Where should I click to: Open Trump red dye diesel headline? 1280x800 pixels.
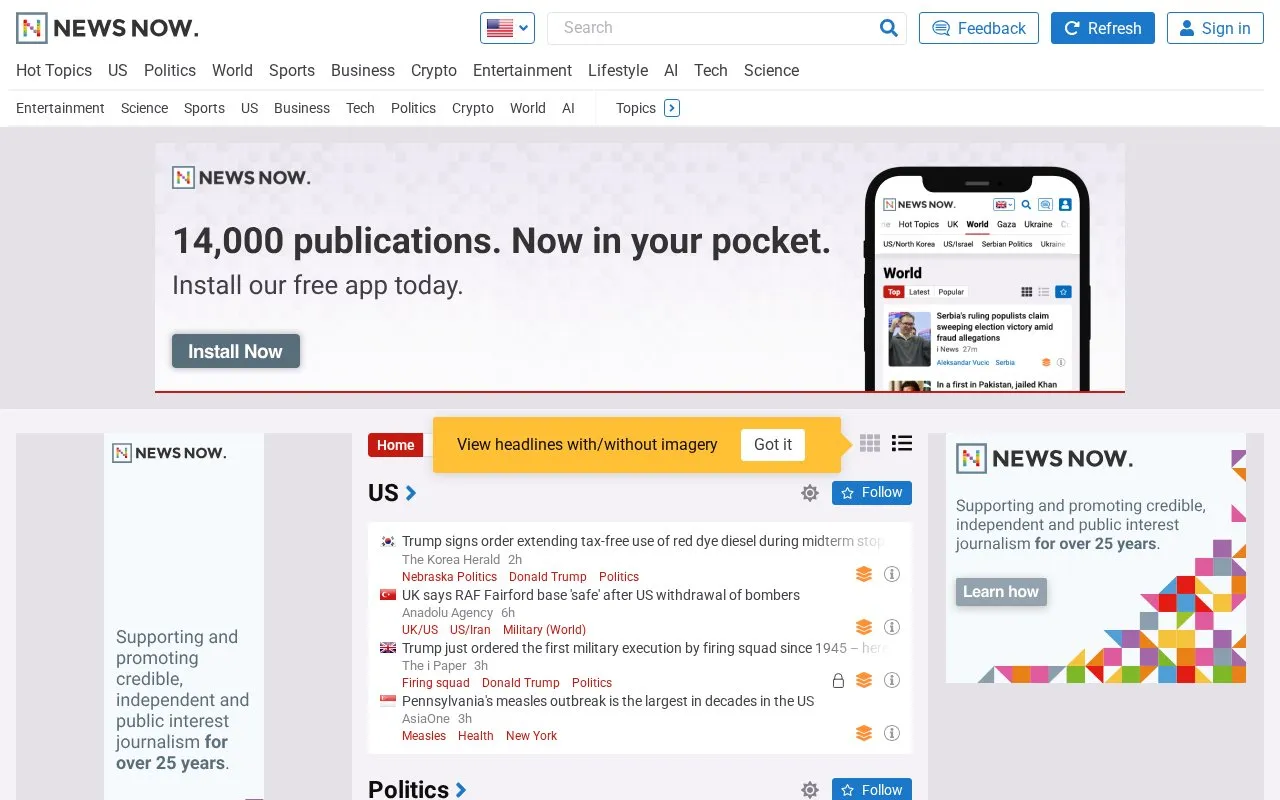pos(643,541)
